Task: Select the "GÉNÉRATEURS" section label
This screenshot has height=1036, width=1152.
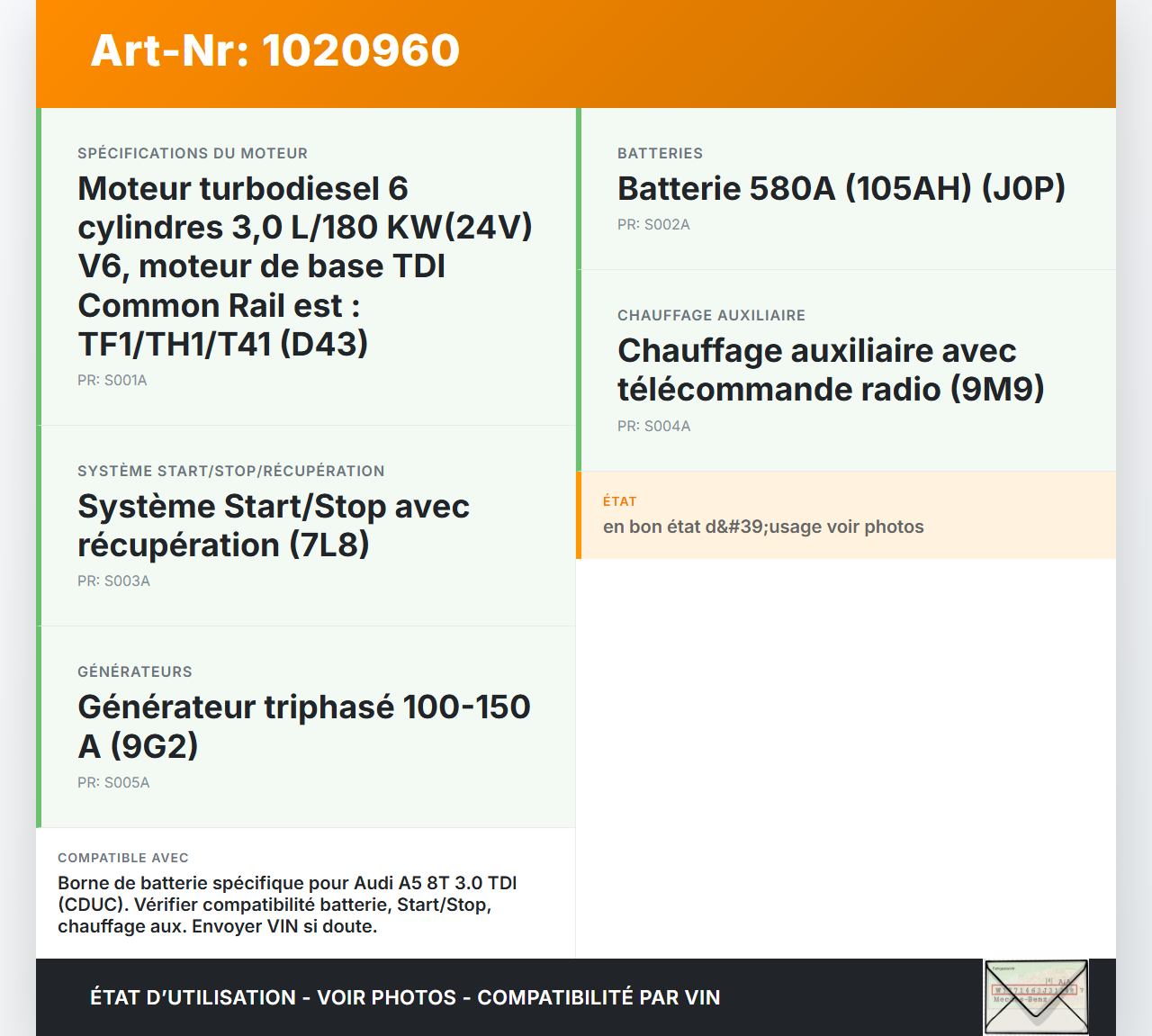Action: 135,672
